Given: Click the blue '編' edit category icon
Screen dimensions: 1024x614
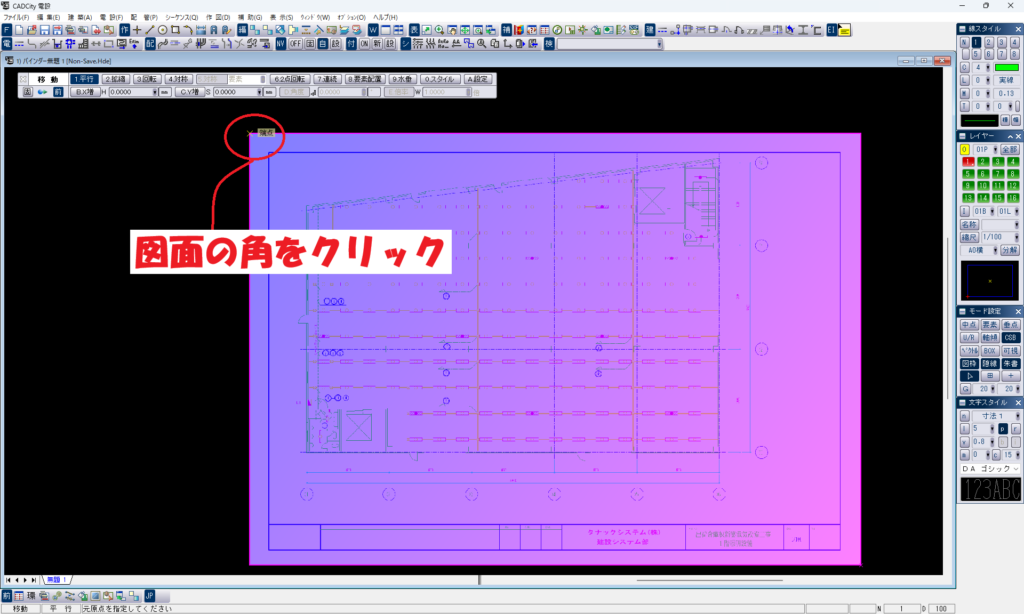Looking at the screenshot, I should (242, 30).
